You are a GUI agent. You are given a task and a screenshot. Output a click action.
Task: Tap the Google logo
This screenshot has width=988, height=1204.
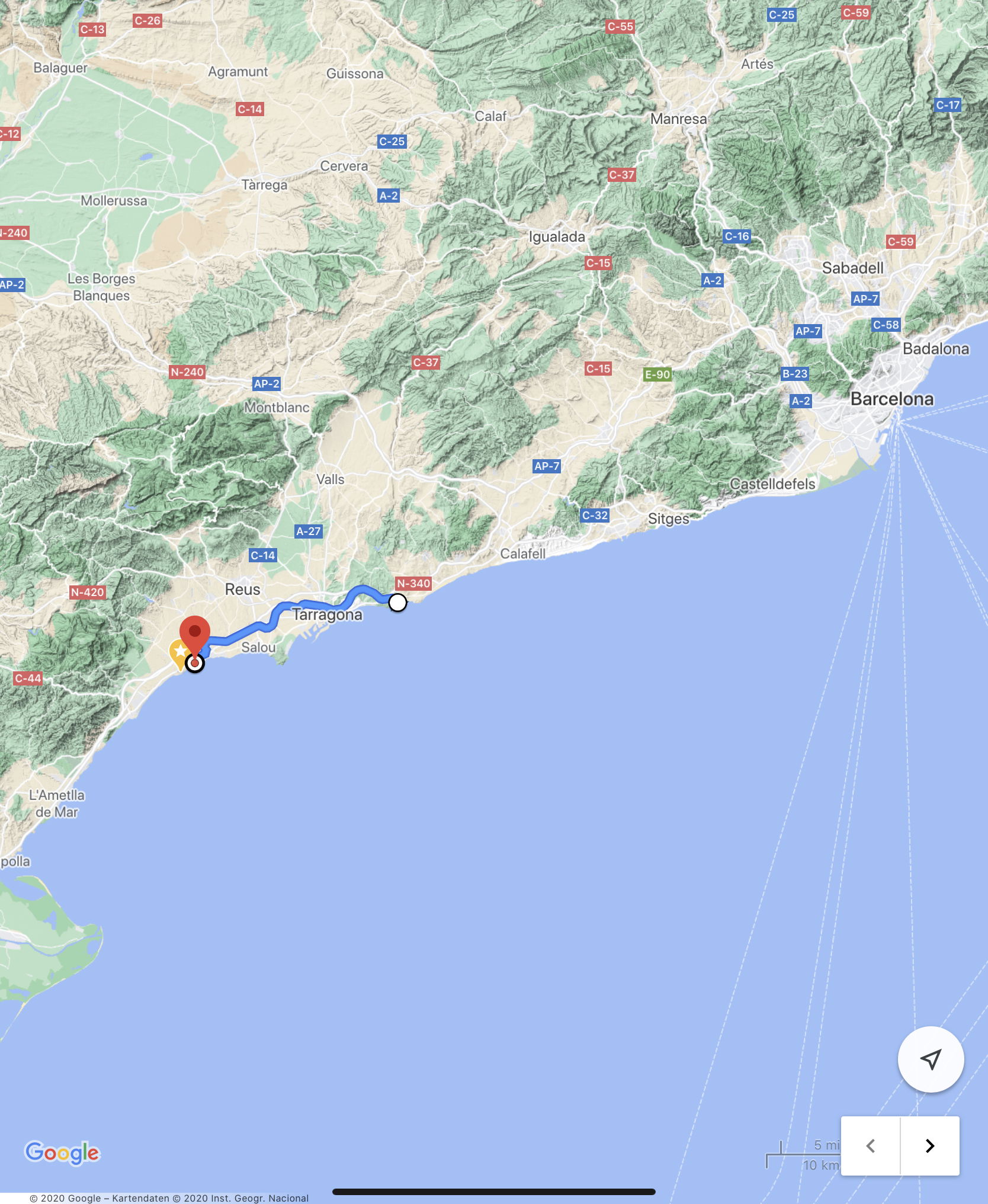pos(62,1152)
